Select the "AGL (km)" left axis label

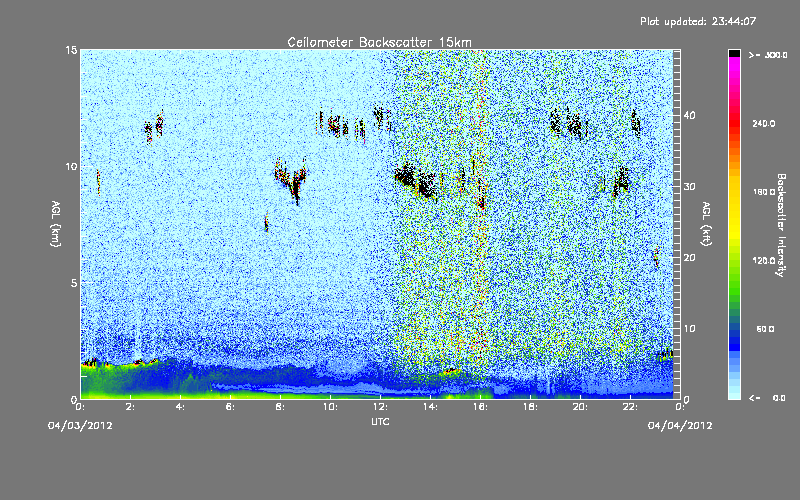56,224
